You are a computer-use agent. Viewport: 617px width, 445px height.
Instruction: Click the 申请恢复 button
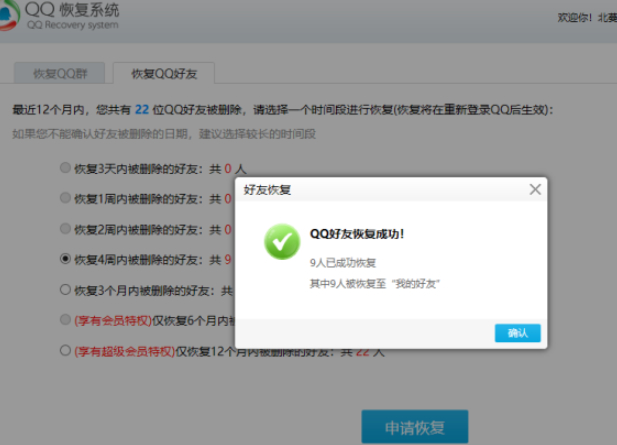pyautogui.click(x=415, y=427)
